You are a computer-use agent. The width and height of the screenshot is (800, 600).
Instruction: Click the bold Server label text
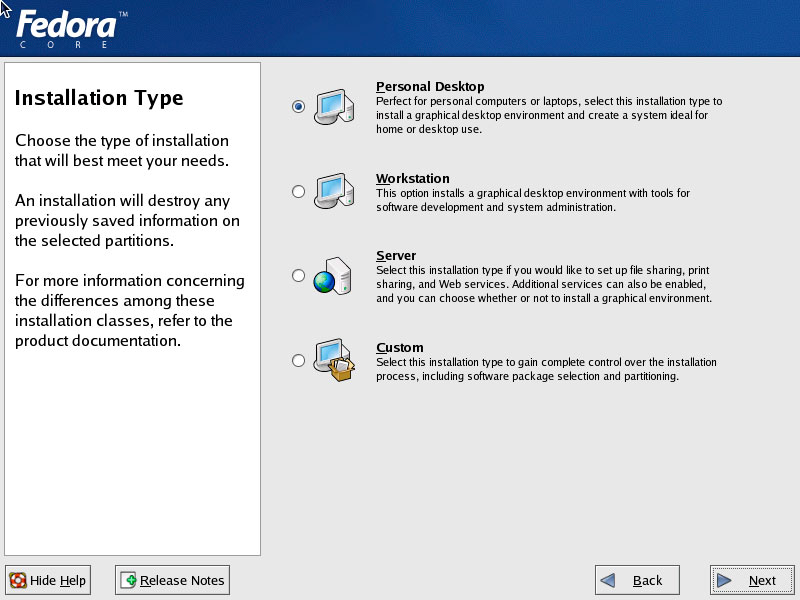[396, 256]
